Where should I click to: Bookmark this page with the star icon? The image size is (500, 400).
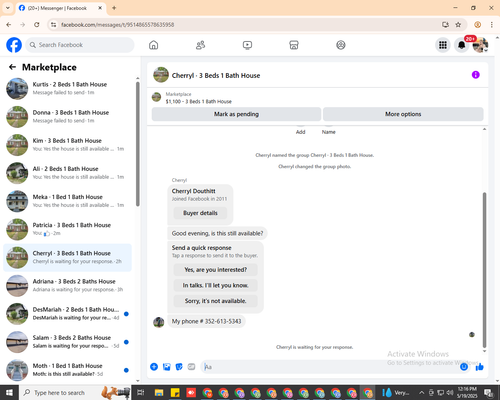(458, 25)
